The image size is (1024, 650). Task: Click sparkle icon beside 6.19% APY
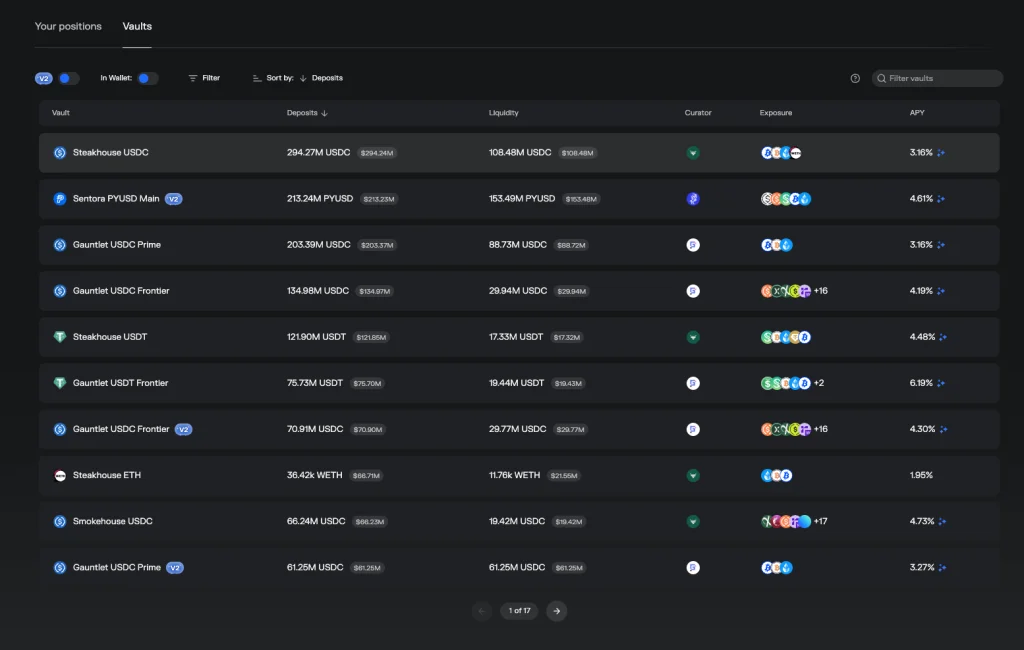tap(941, 383)
